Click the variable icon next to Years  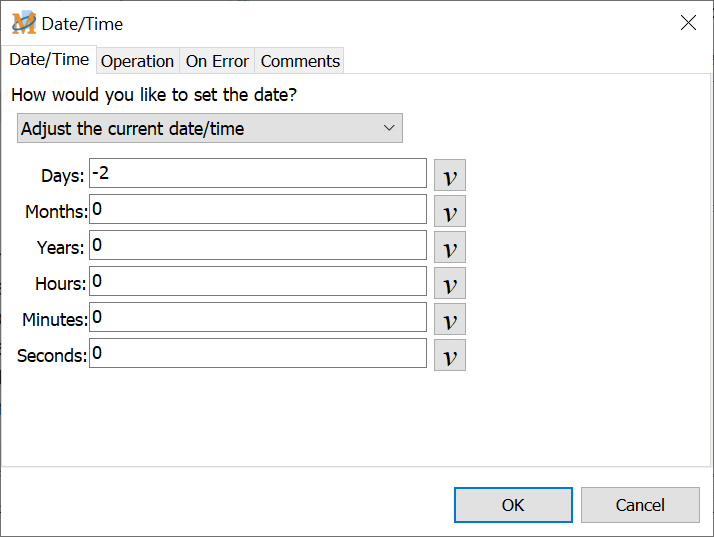[x=450, y=247]
